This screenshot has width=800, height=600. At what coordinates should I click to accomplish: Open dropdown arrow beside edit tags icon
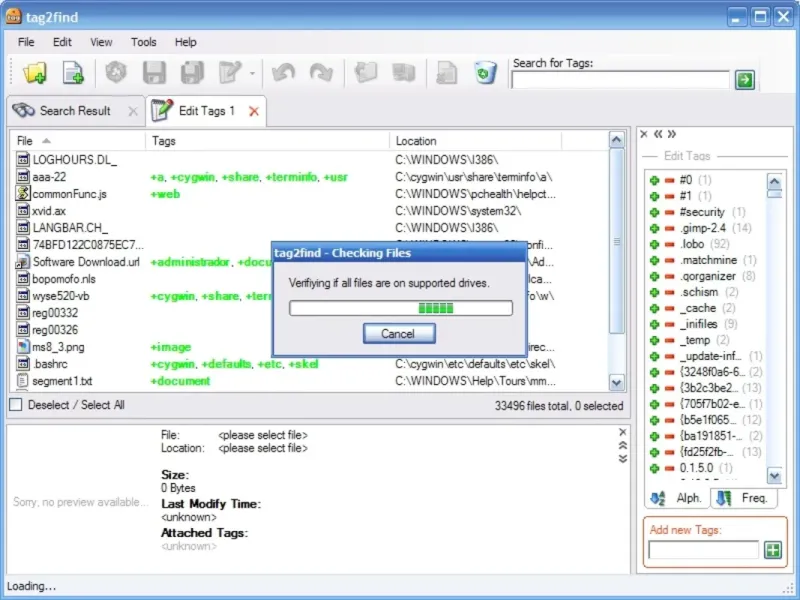pos(252,73)
